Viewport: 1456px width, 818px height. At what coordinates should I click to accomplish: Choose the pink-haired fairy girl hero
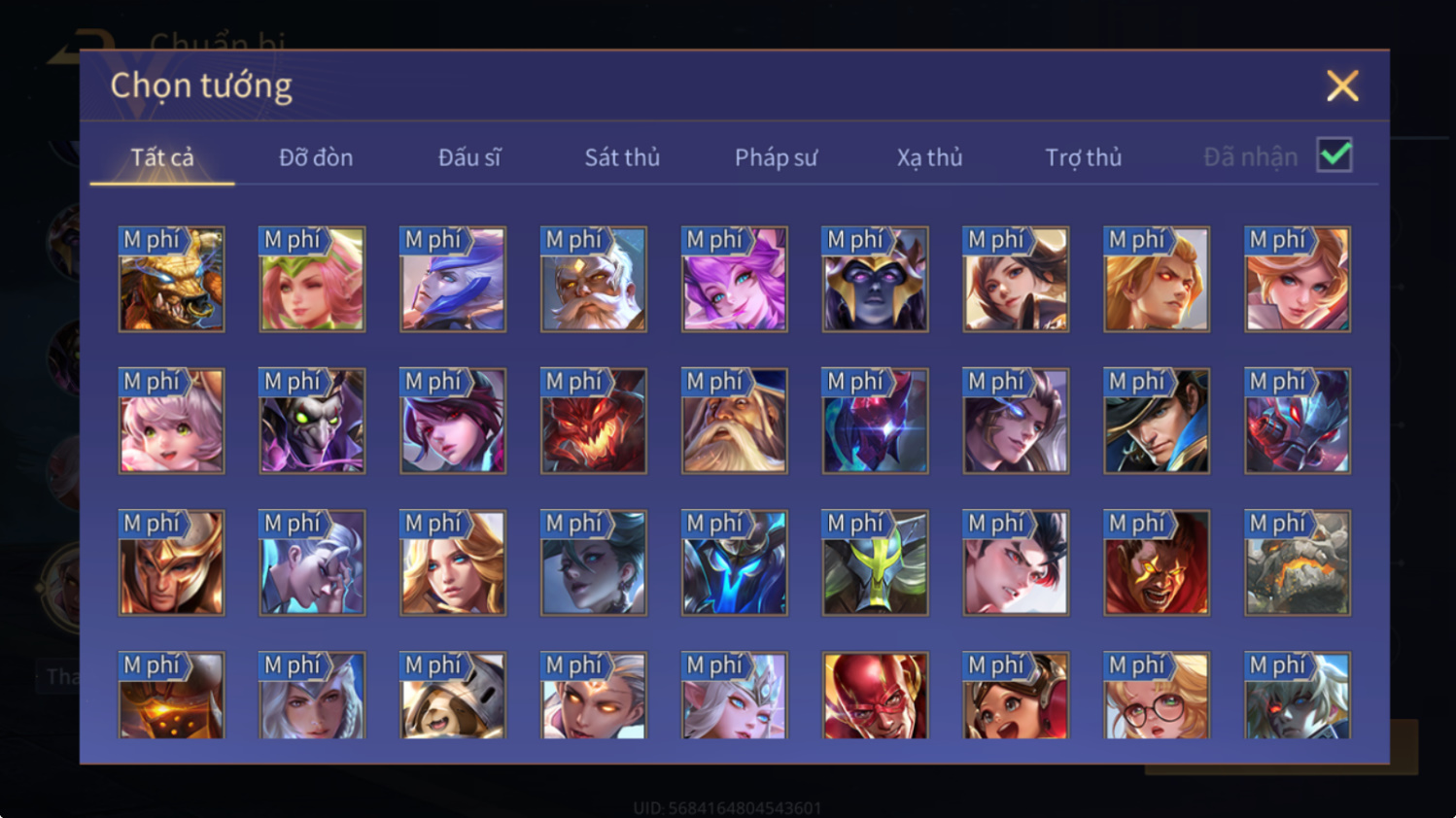pyautogui.click(x=735, y=280)
